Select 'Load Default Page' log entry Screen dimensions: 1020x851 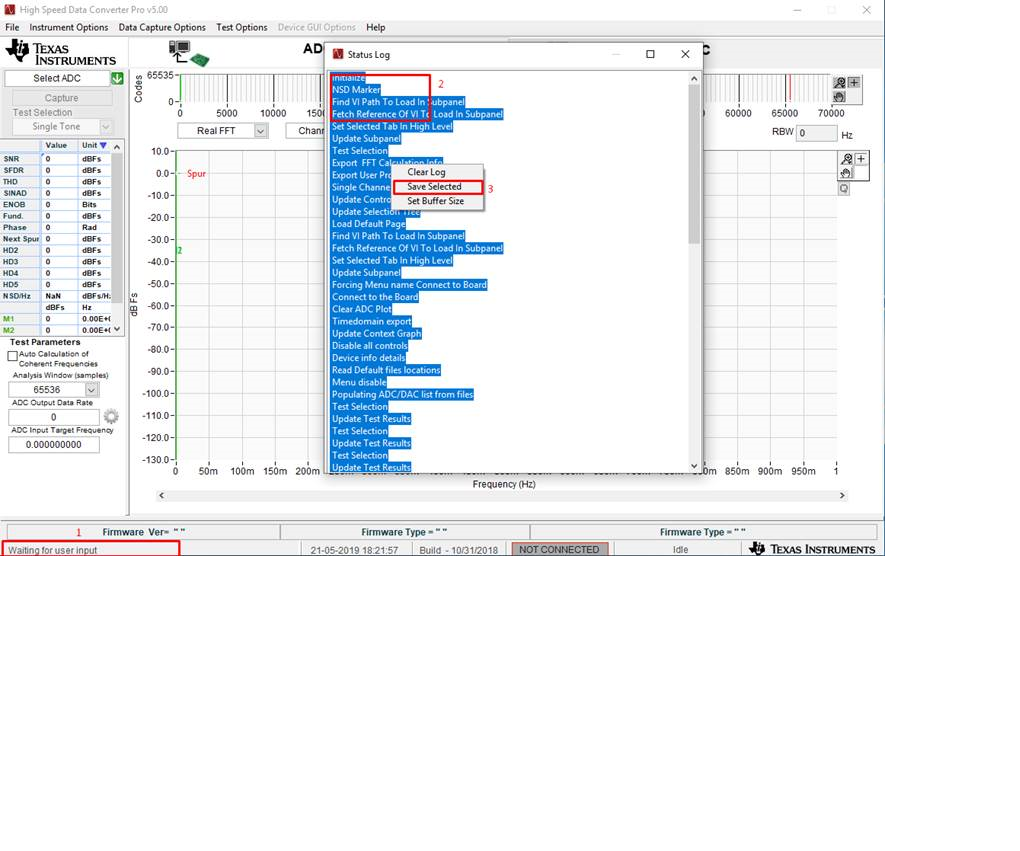pos(368,224)
